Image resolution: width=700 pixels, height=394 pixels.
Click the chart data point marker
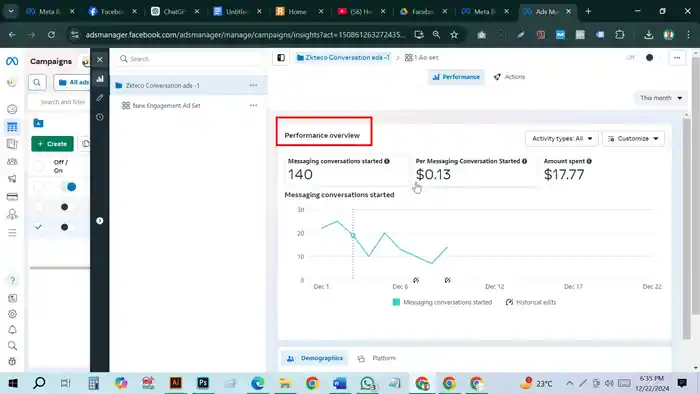click(x=353, y=235)
